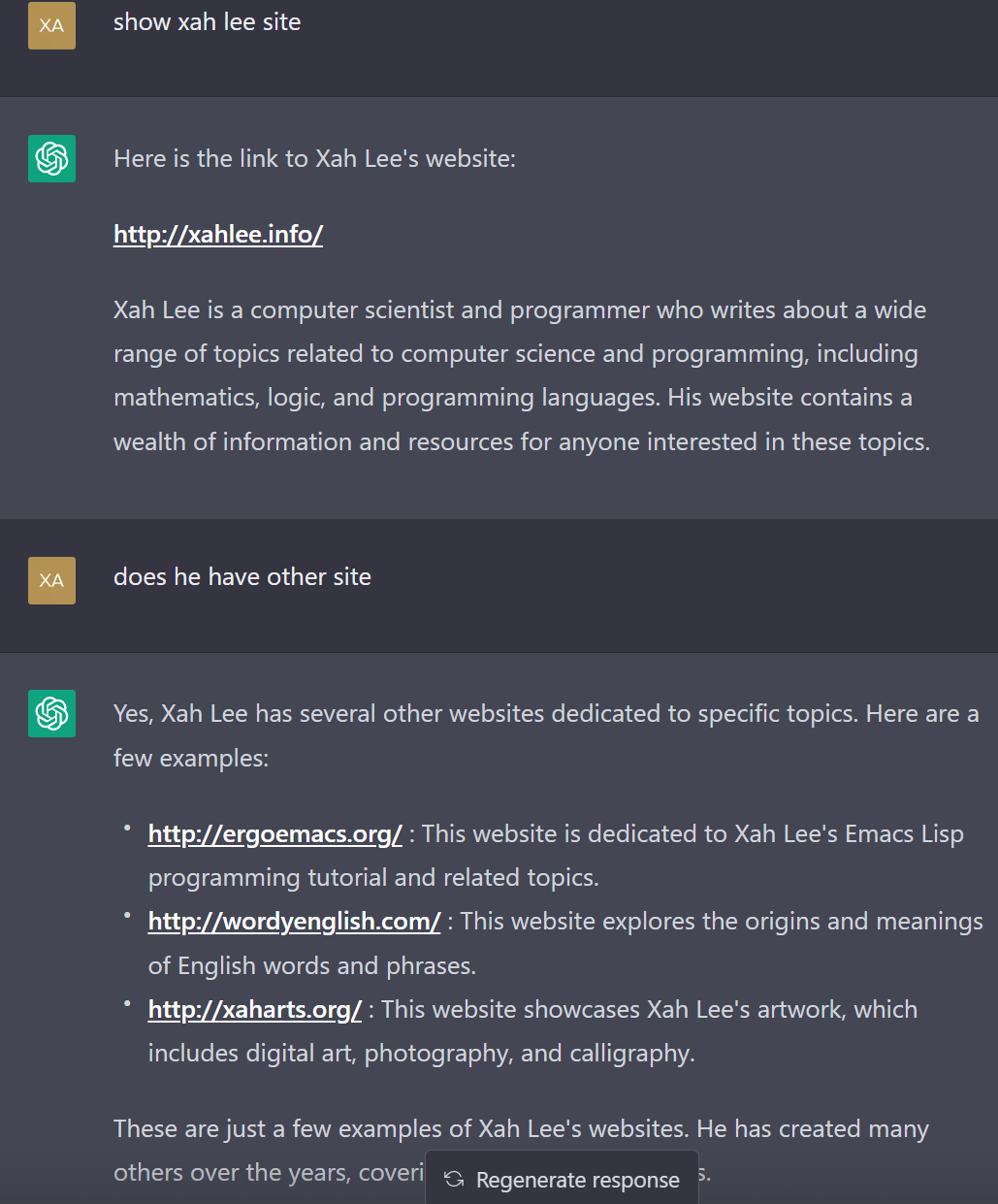Click the XA avatar beside "show xah lee site"
This screenshot has height=1204, width=998.
pos(51,25)
